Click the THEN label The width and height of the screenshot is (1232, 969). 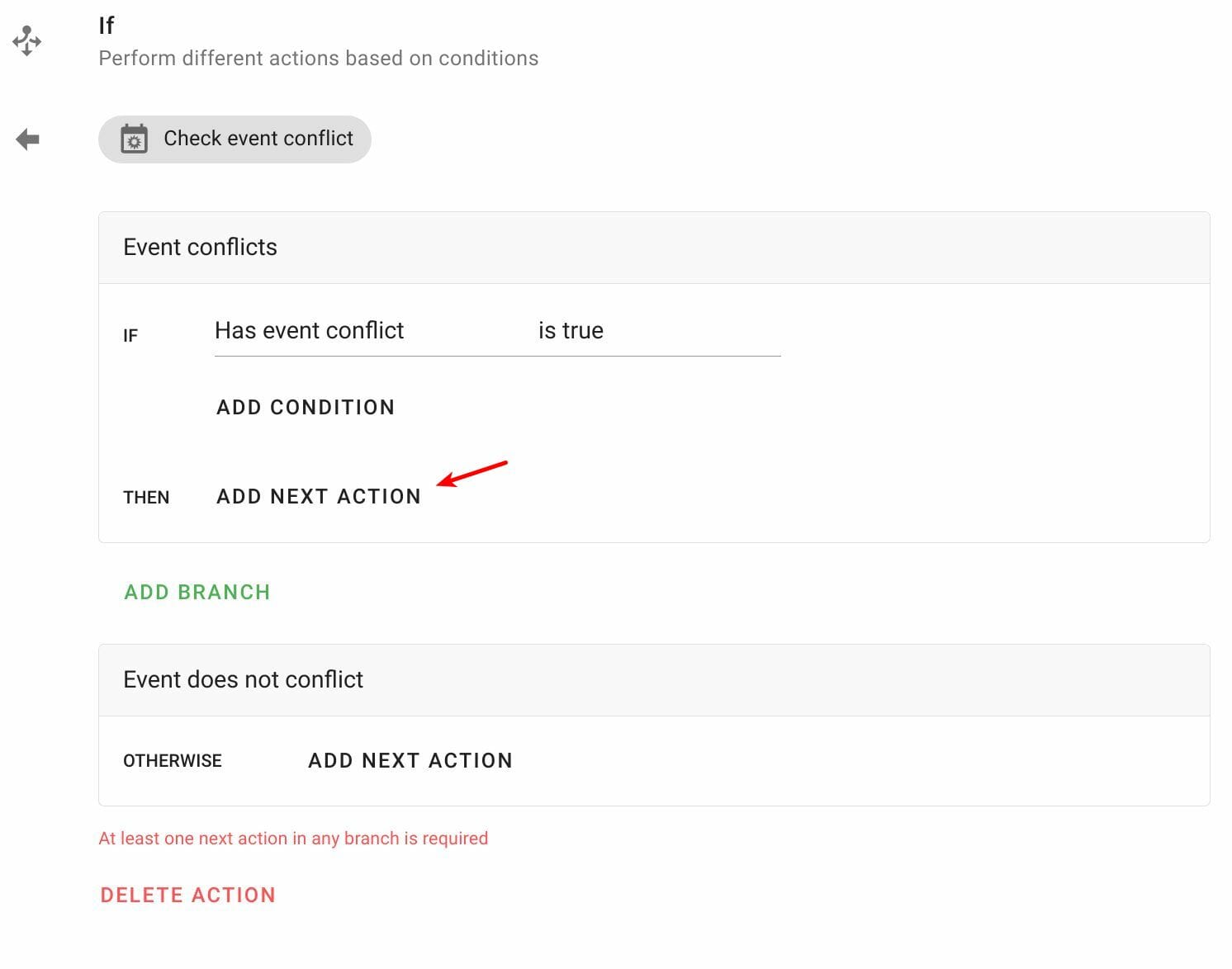pyautogui.click(x=146, y=498)
